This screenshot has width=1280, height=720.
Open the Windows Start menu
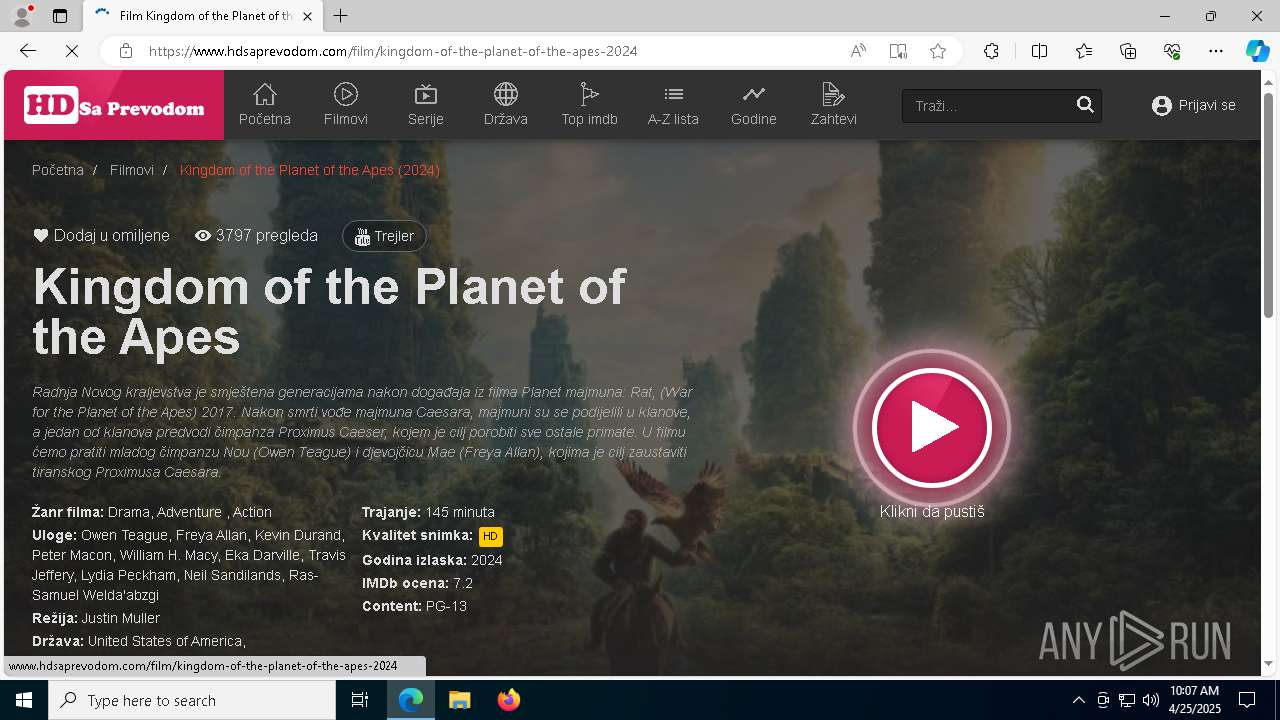point(24,700)
